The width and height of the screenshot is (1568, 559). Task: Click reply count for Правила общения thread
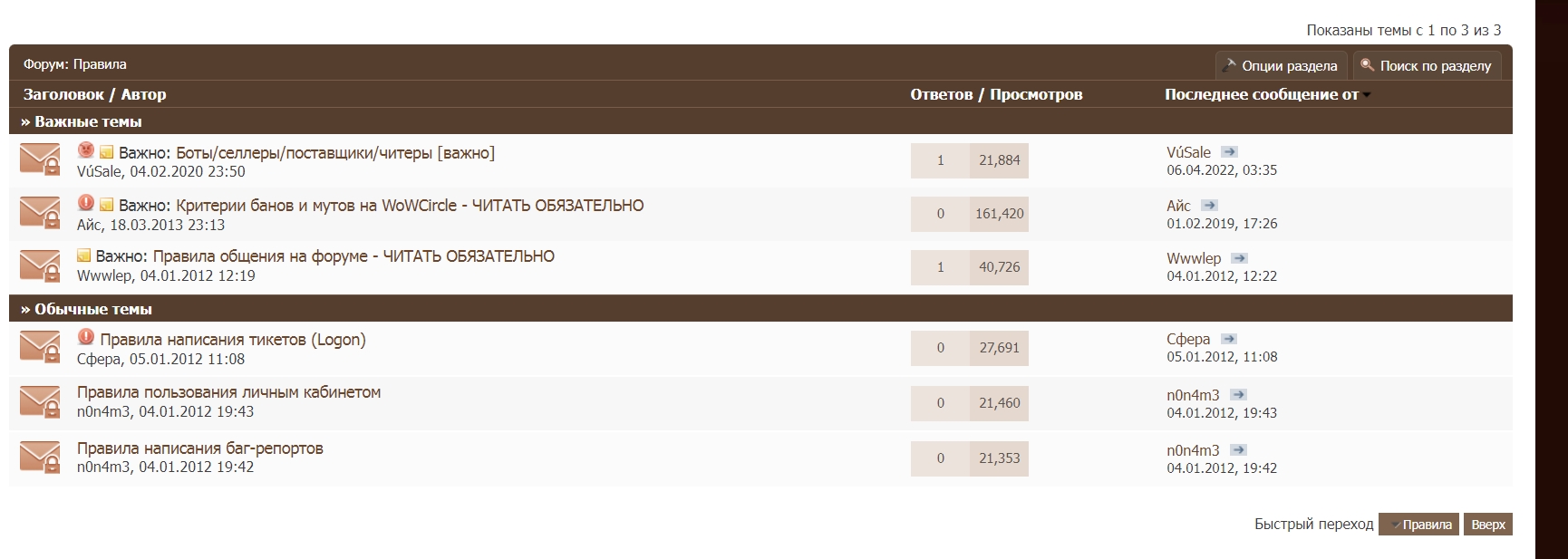[940, 267]
